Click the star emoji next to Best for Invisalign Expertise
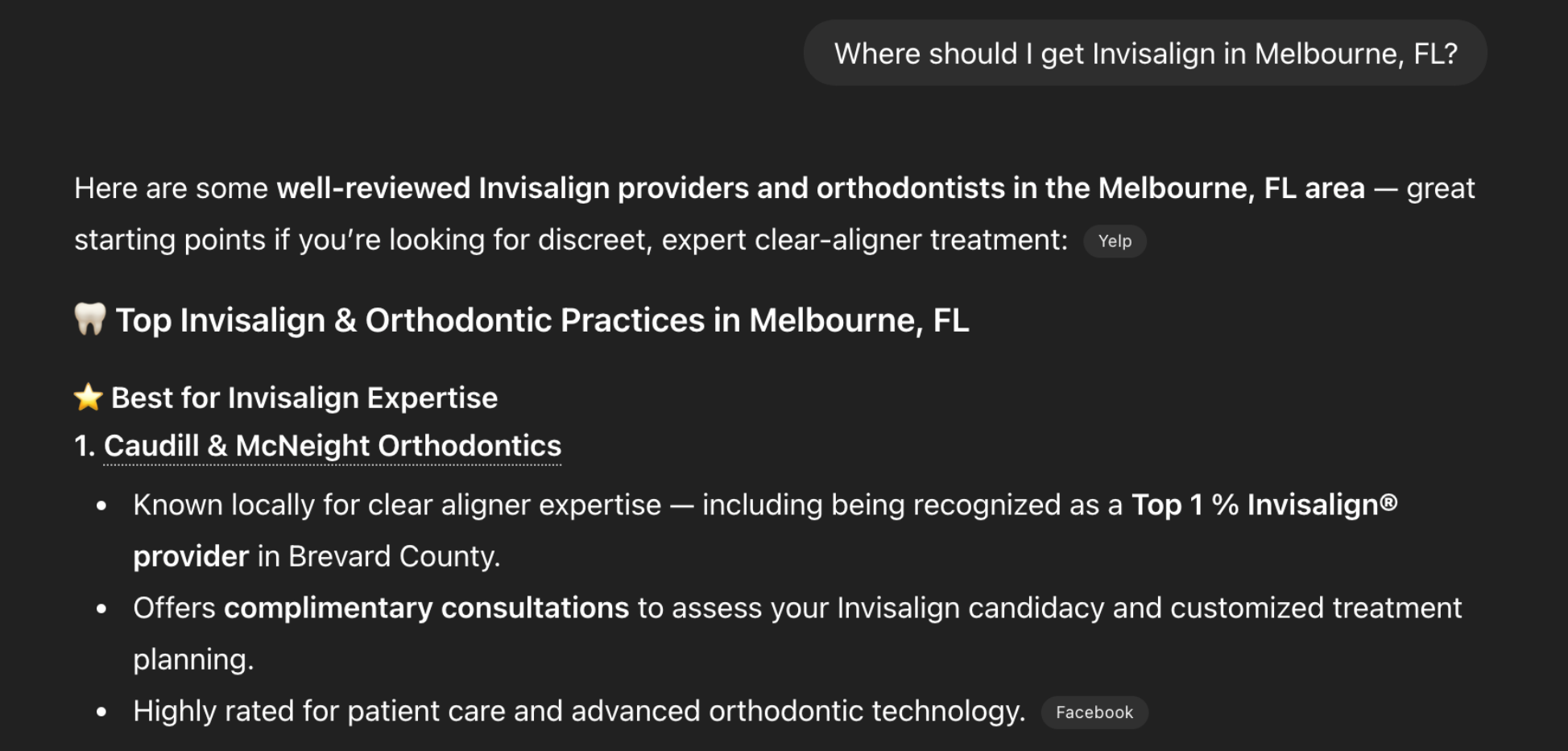The image size is (1568, 751). (89, 396)
